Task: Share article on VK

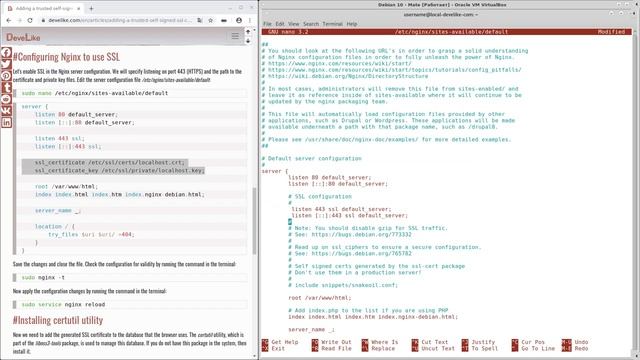Action: click(x=6, y=111)
